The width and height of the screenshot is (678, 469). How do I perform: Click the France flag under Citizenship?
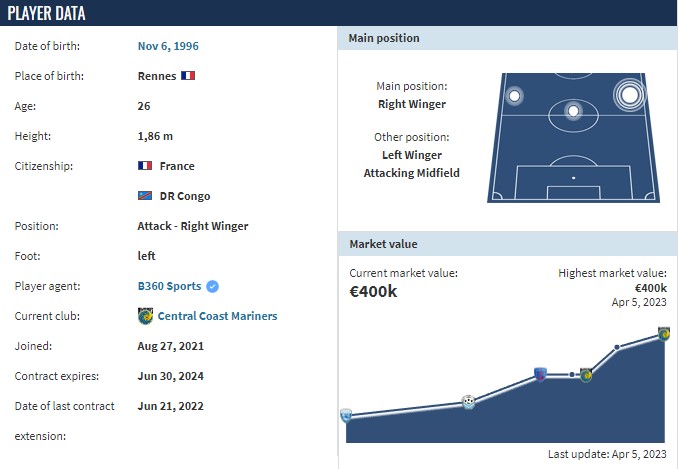[x=145, y=166]
